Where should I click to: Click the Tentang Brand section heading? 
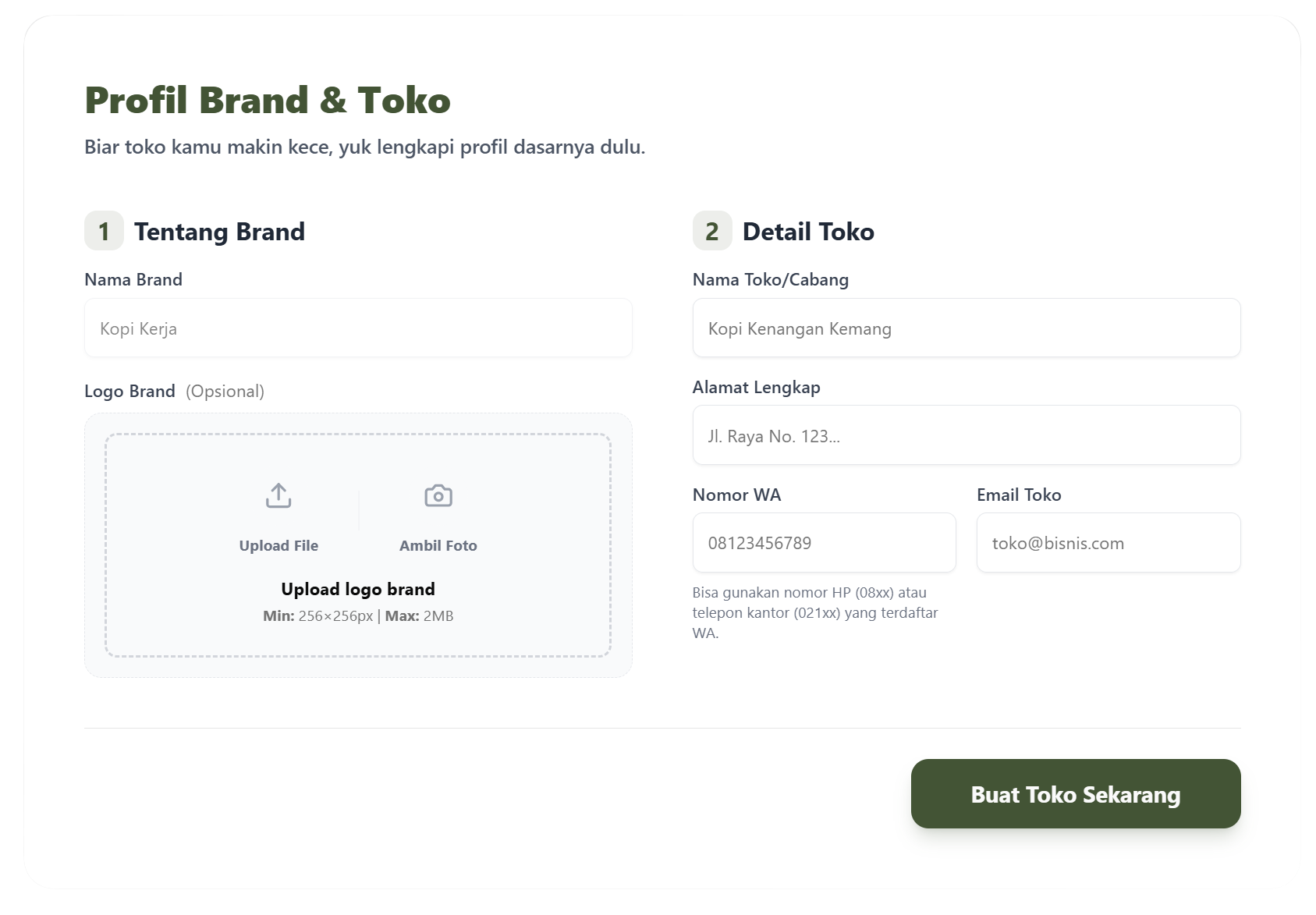tap(219, 232)
